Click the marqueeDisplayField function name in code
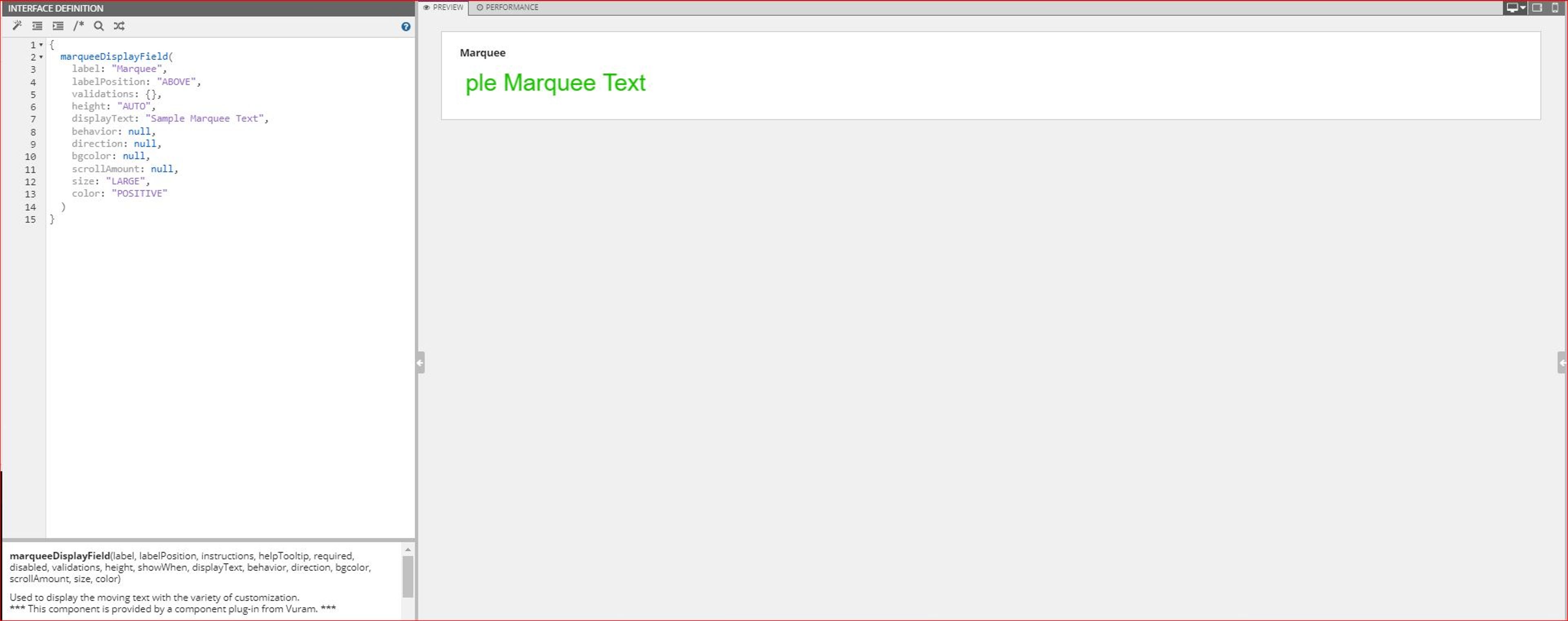Screen dimensions: 1568x621 tap(114, 57)
